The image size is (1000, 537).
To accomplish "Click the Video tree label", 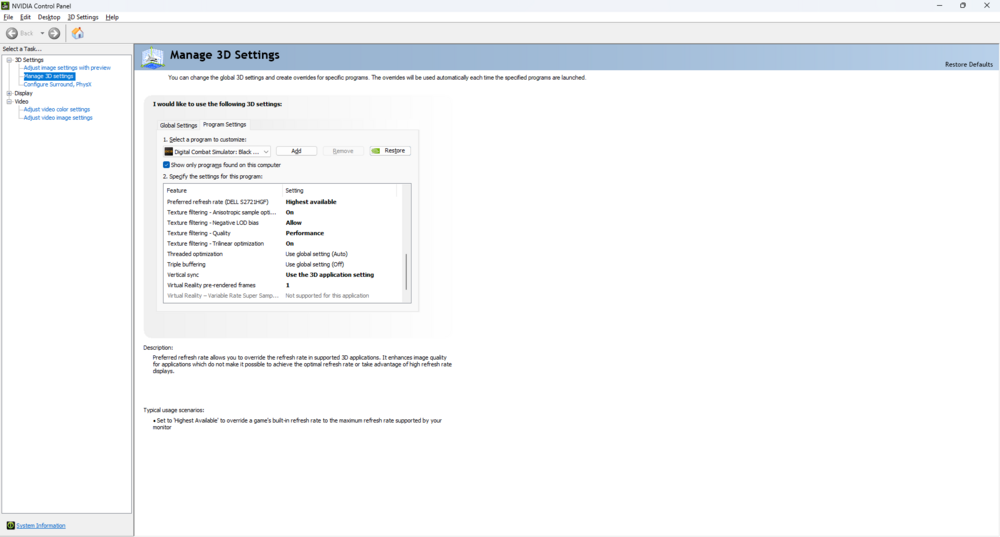I will (22, 101).
